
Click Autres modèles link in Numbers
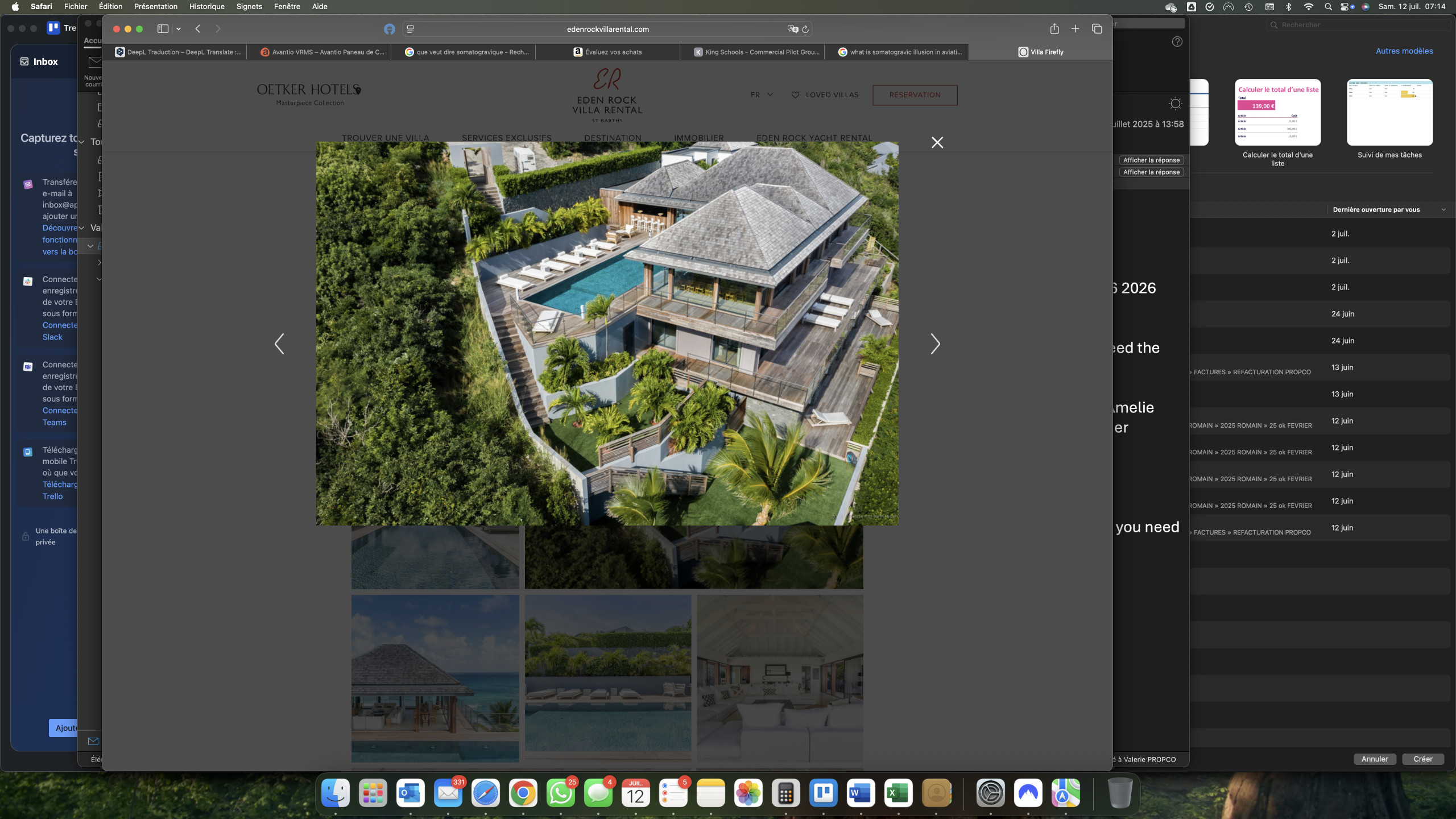(1404, 51)
